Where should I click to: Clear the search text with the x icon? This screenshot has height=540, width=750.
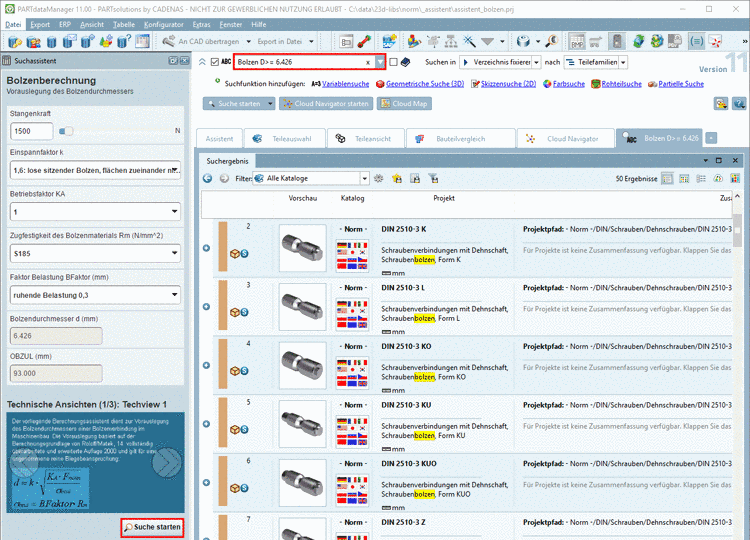coord(367,62)
